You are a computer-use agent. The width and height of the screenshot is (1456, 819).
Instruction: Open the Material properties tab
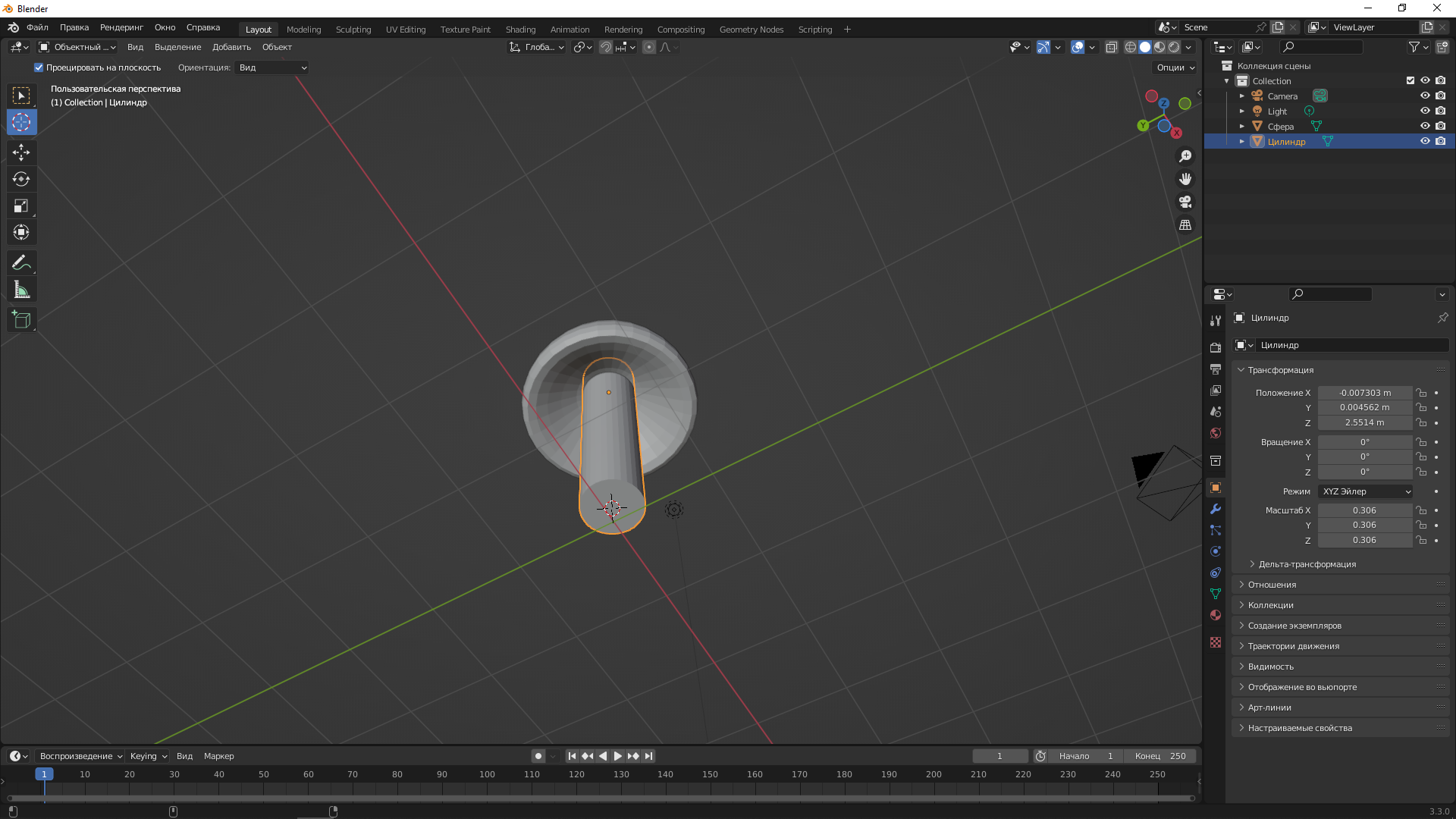[1216, 615]
